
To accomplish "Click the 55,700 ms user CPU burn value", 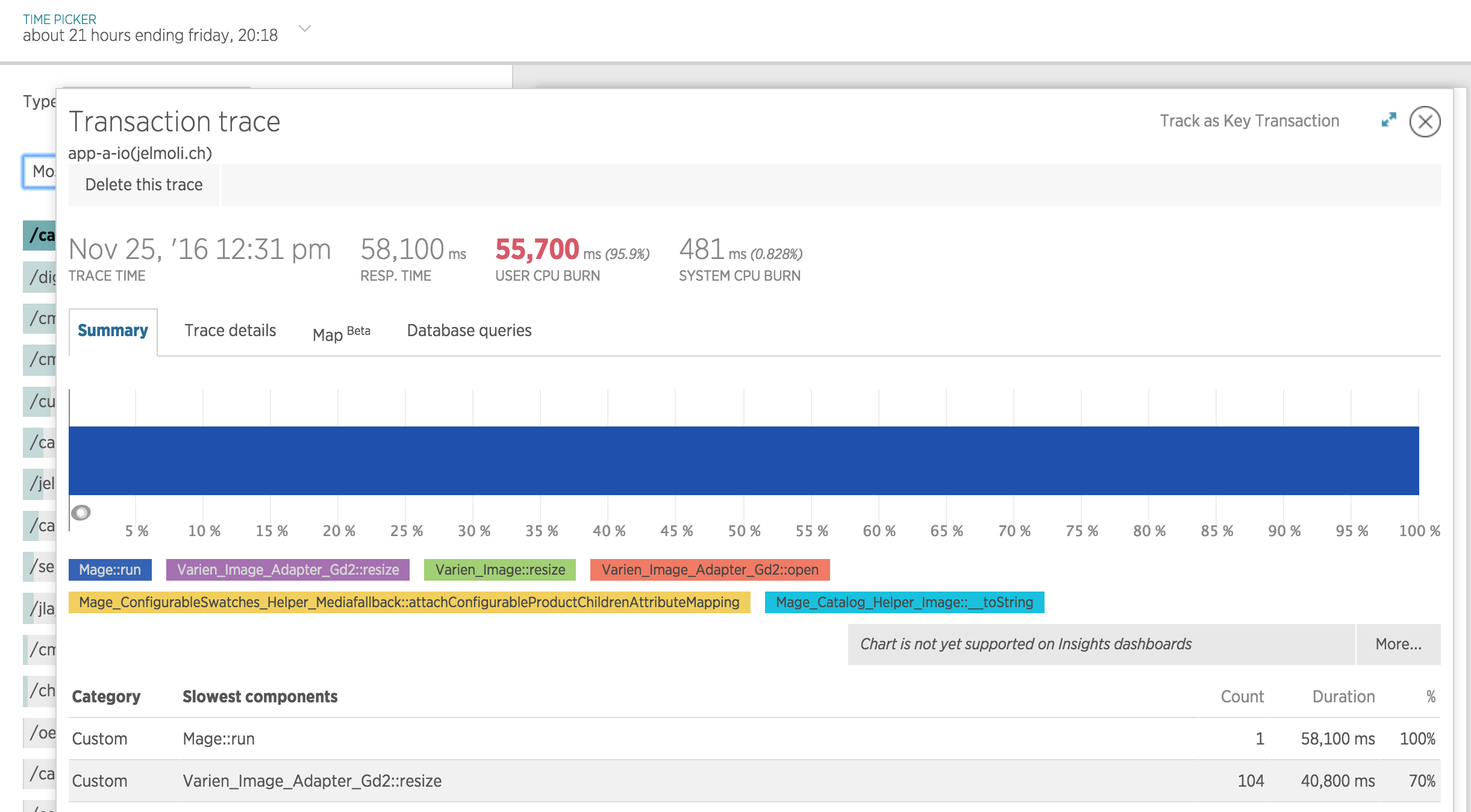I will coord(572,249).
